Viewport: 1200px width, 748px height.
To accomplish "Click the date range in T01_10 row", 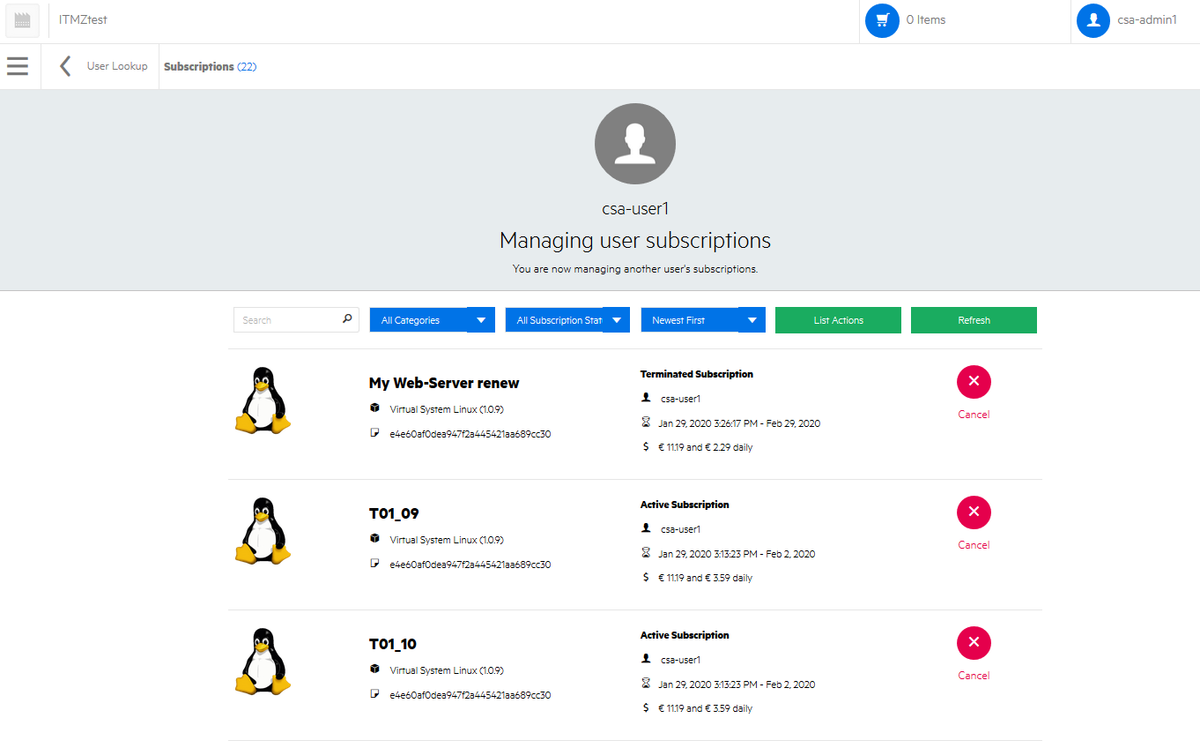I will pyautogui.click(x=736, y=684).
